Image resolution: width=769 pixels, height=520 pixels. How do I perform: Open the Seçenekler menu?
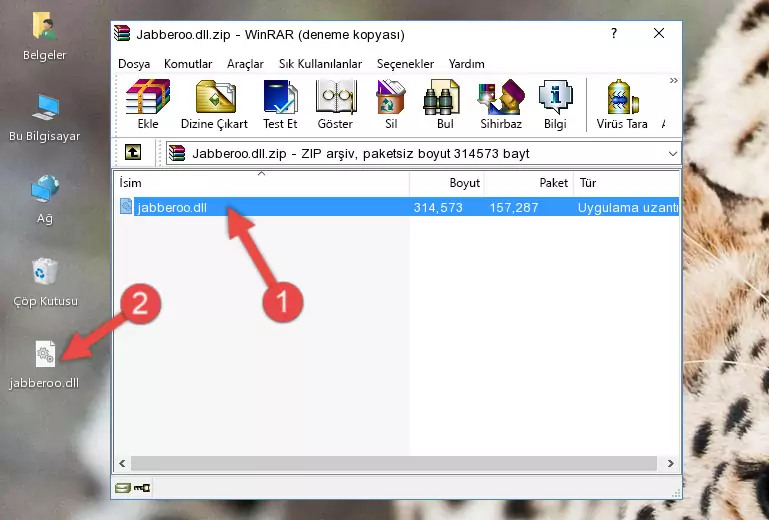coord(405,64)
